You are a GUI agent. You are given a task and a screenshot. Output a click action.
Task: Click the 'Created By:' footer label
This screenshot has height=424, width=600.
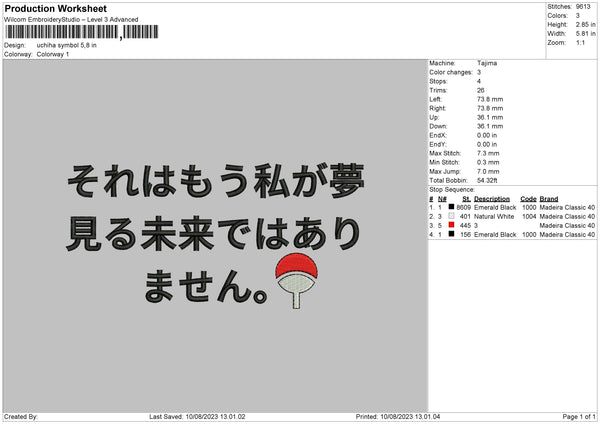(x=21, y=416)
